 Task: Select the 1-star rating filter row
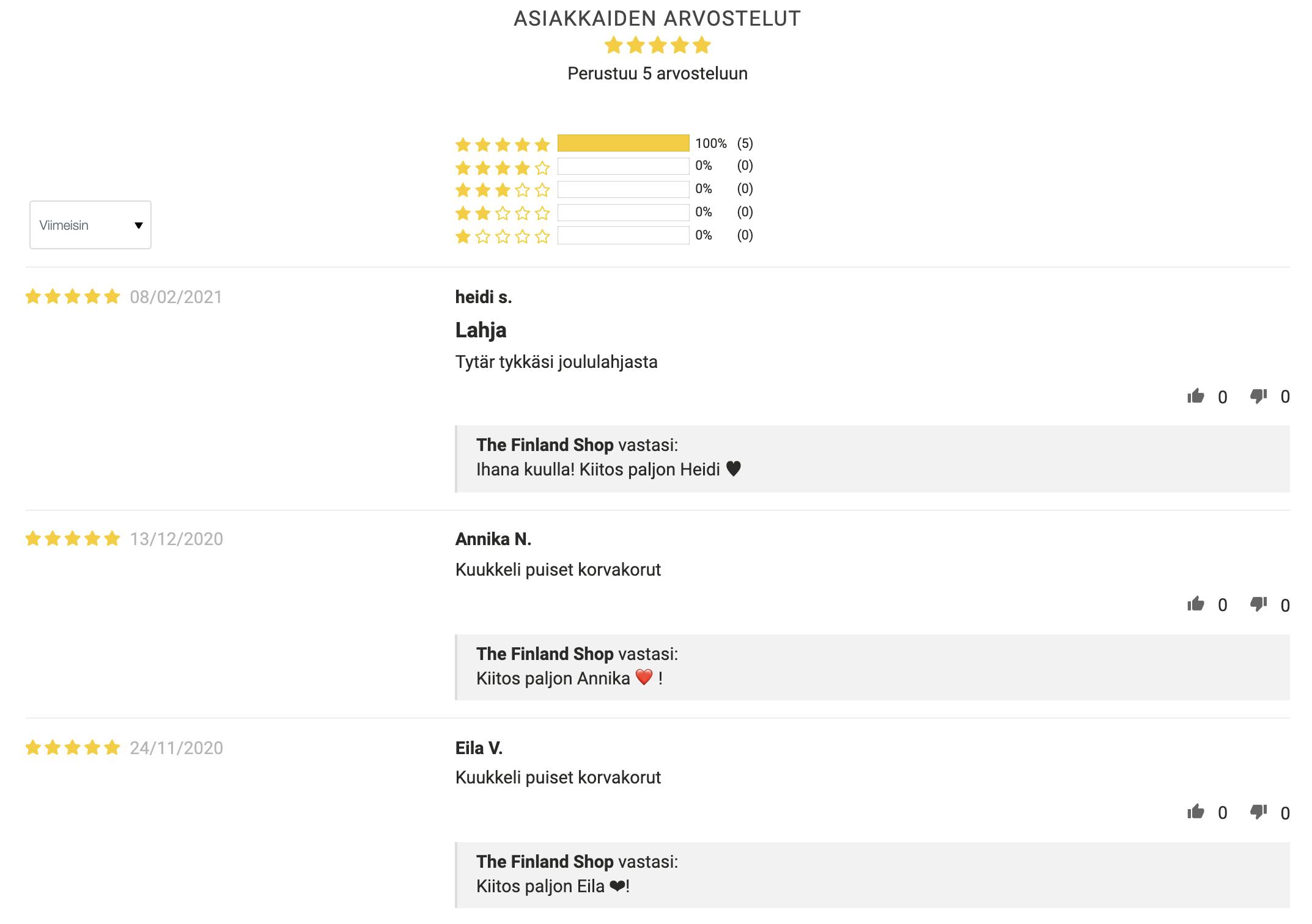point(604,236)
